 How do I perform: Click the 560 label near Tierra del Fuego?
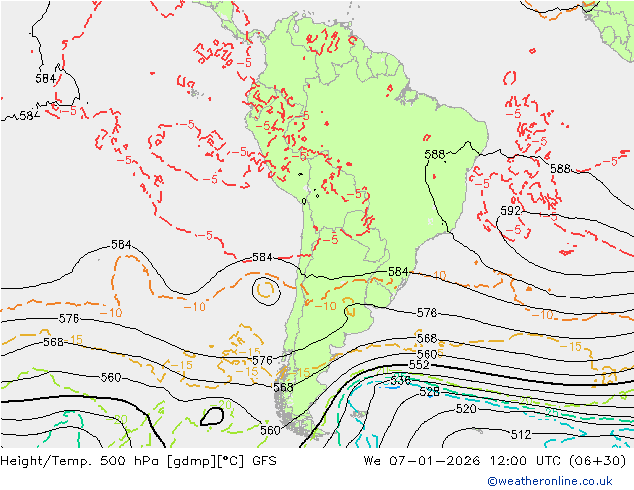point(269,430)
